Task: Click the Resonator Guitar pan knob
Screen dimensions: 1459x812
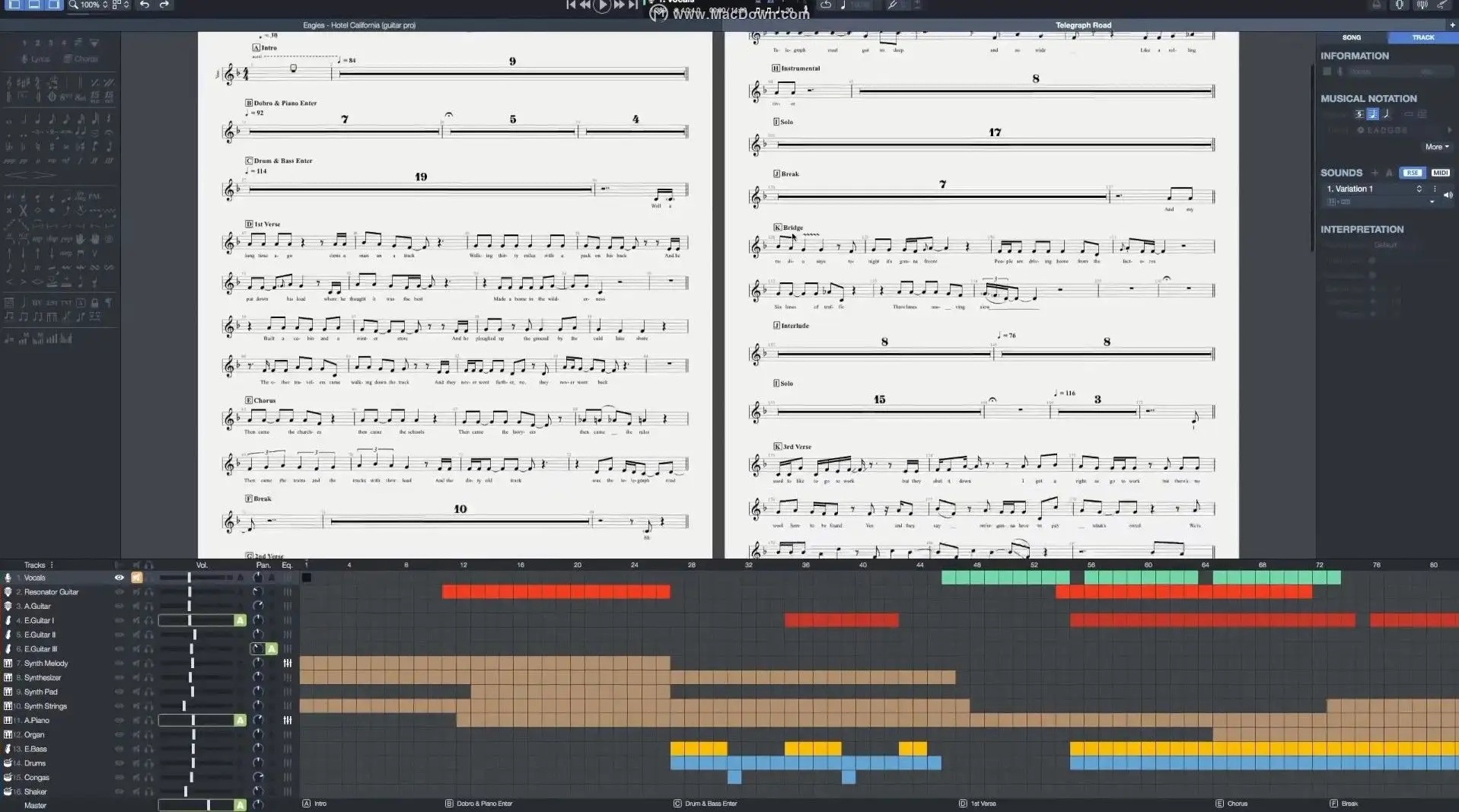Action: click(257, 592)
